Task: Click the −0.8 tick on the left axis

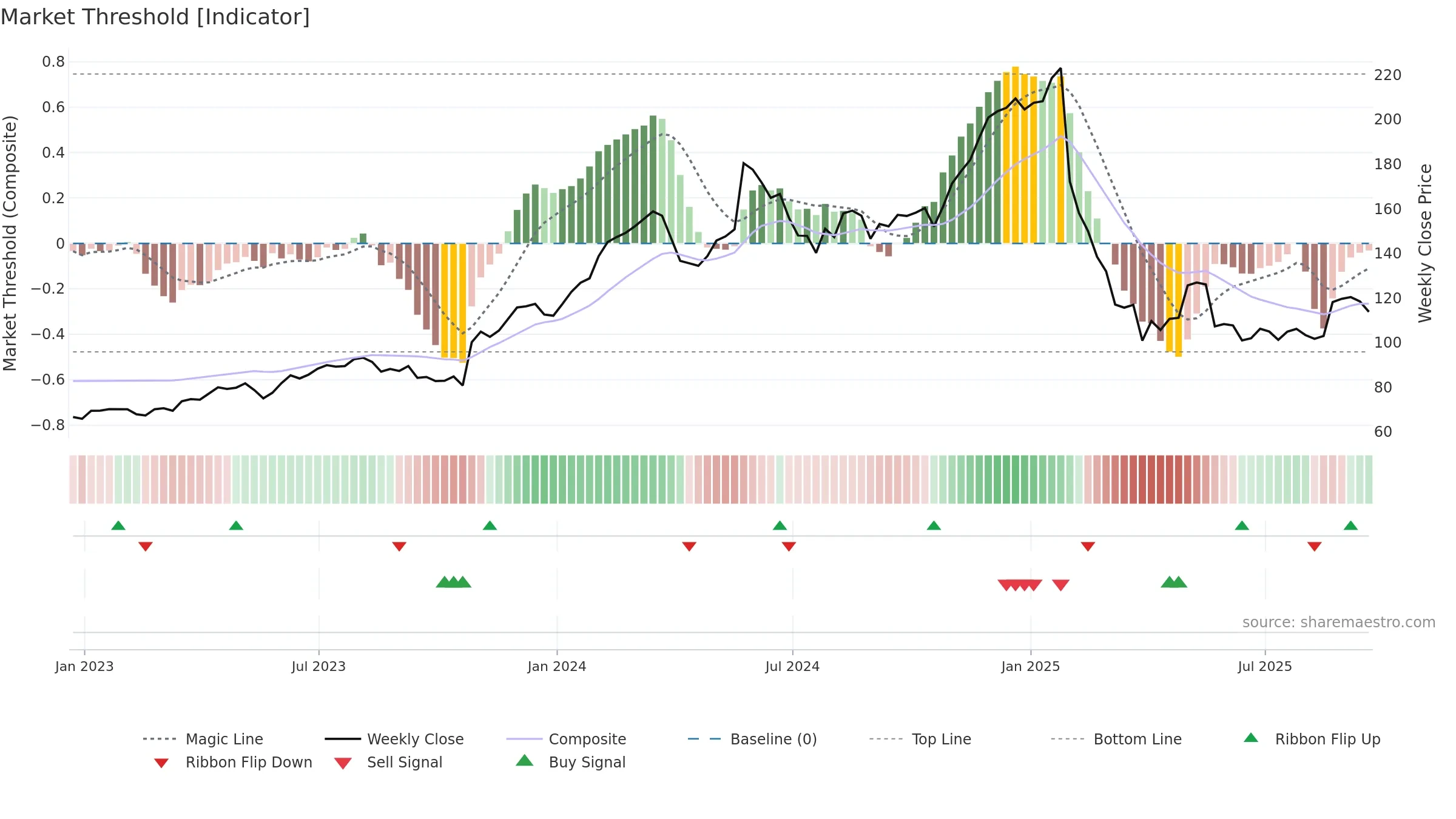Action: pyautogui.click(x=48, y=425)
